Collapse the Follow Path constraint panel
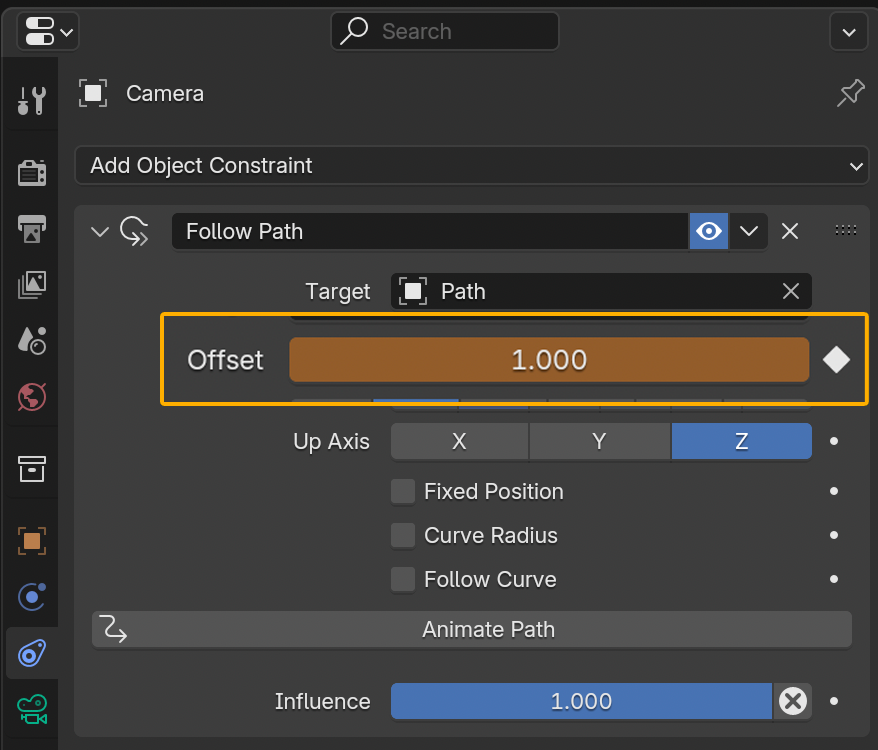Image resolution: width=878 pixels, height=750 pixels. click(x=99, y=232)
